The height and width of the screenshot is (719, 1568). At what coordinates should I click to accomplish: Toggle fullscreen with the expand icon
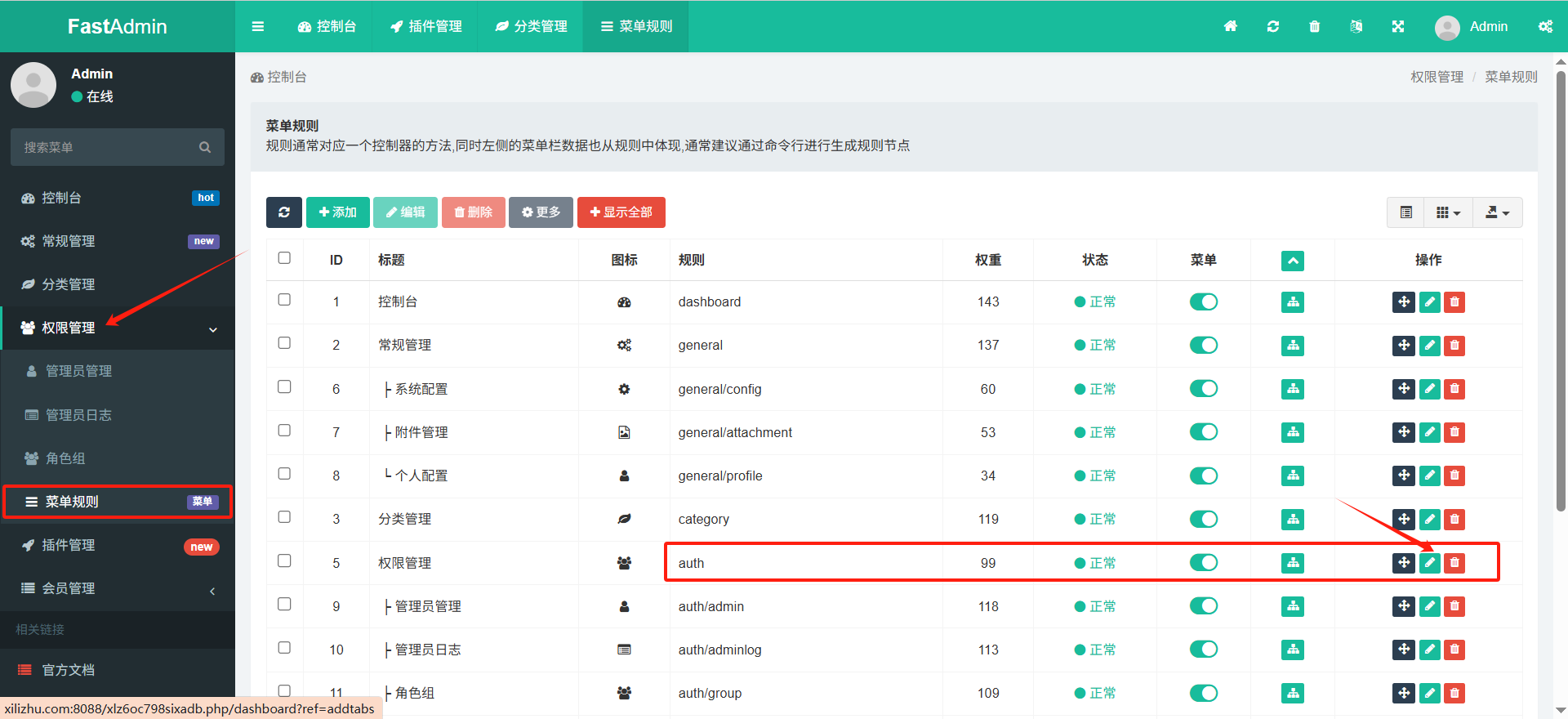click(x=1398, y=26)
